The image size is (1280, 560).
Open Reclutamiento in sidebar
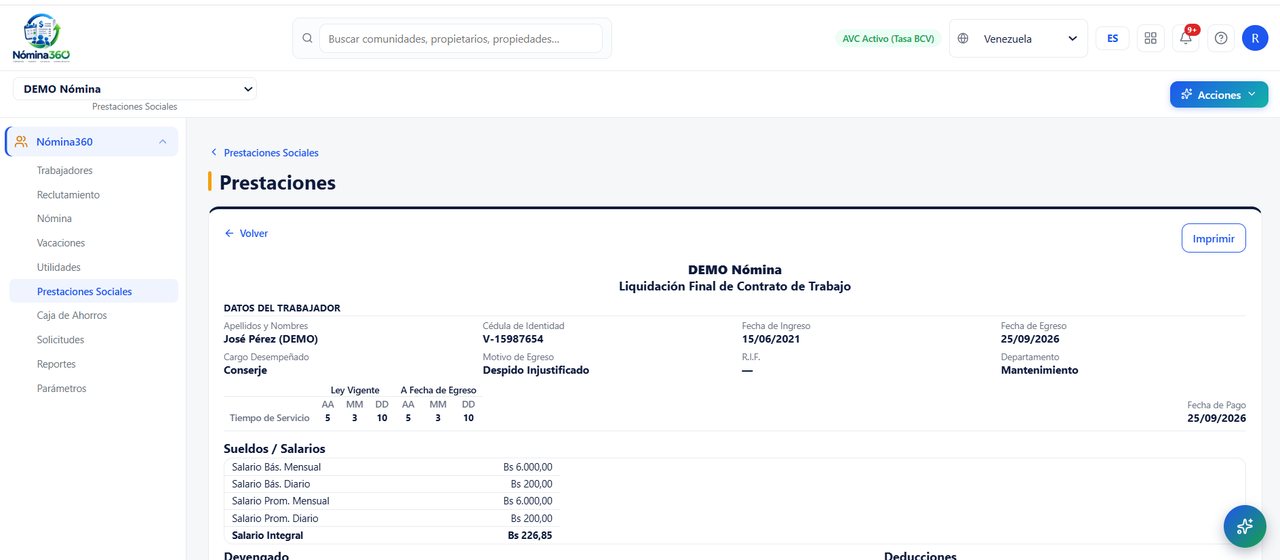pyautogui.click(x=68, y=195)
